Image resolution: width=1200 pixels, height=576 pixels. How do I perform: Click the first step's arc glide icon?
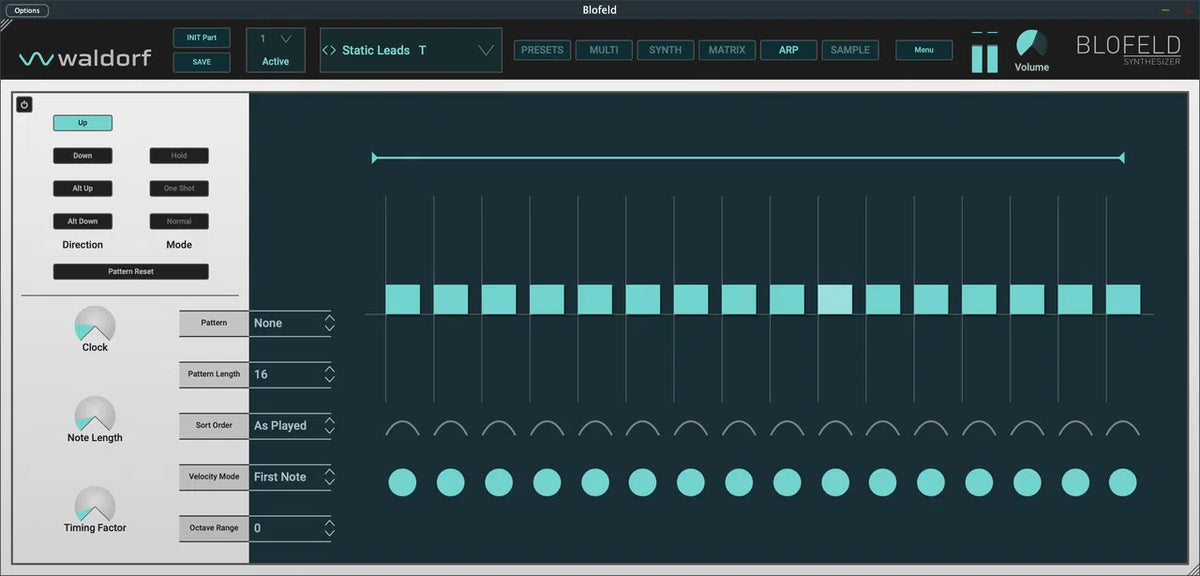(x=402, y=428)
